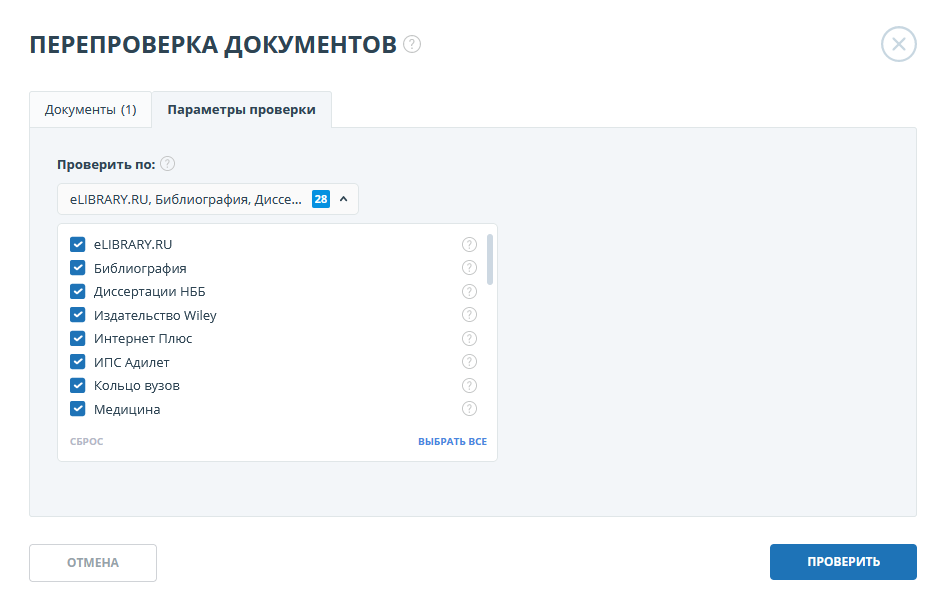Click help icon beside Библиография
The height and width of the screenshot is (611, 946).
[469, 268]
